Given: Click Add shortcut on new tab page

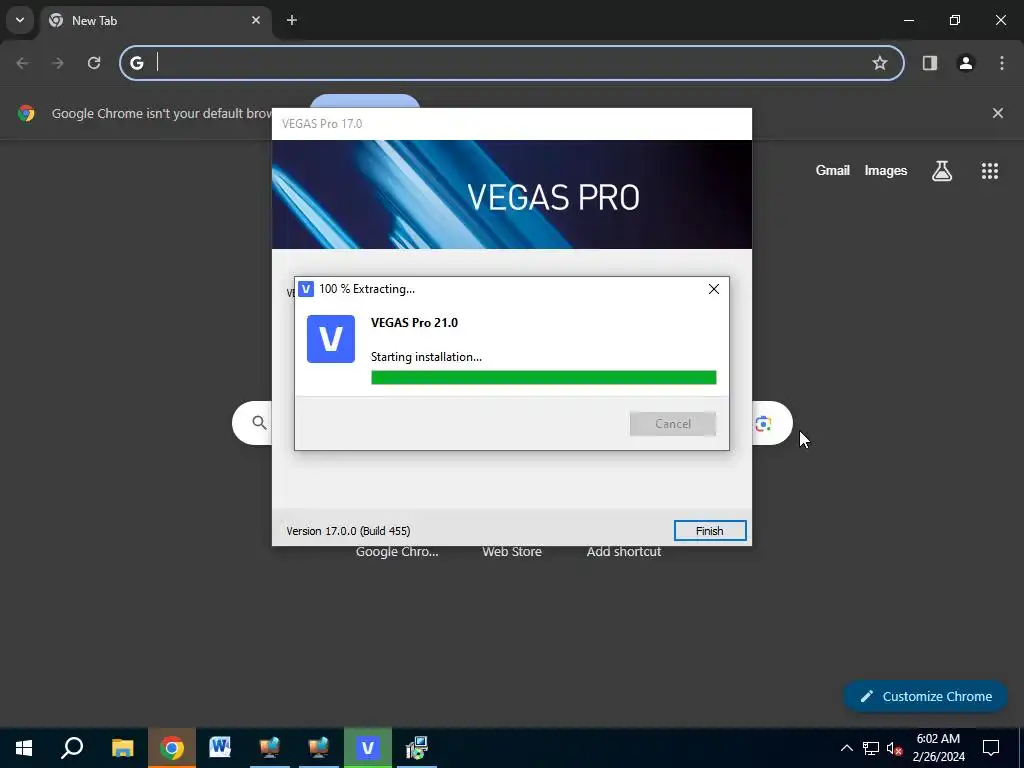Looking at the screenshot, I should 624,552.
